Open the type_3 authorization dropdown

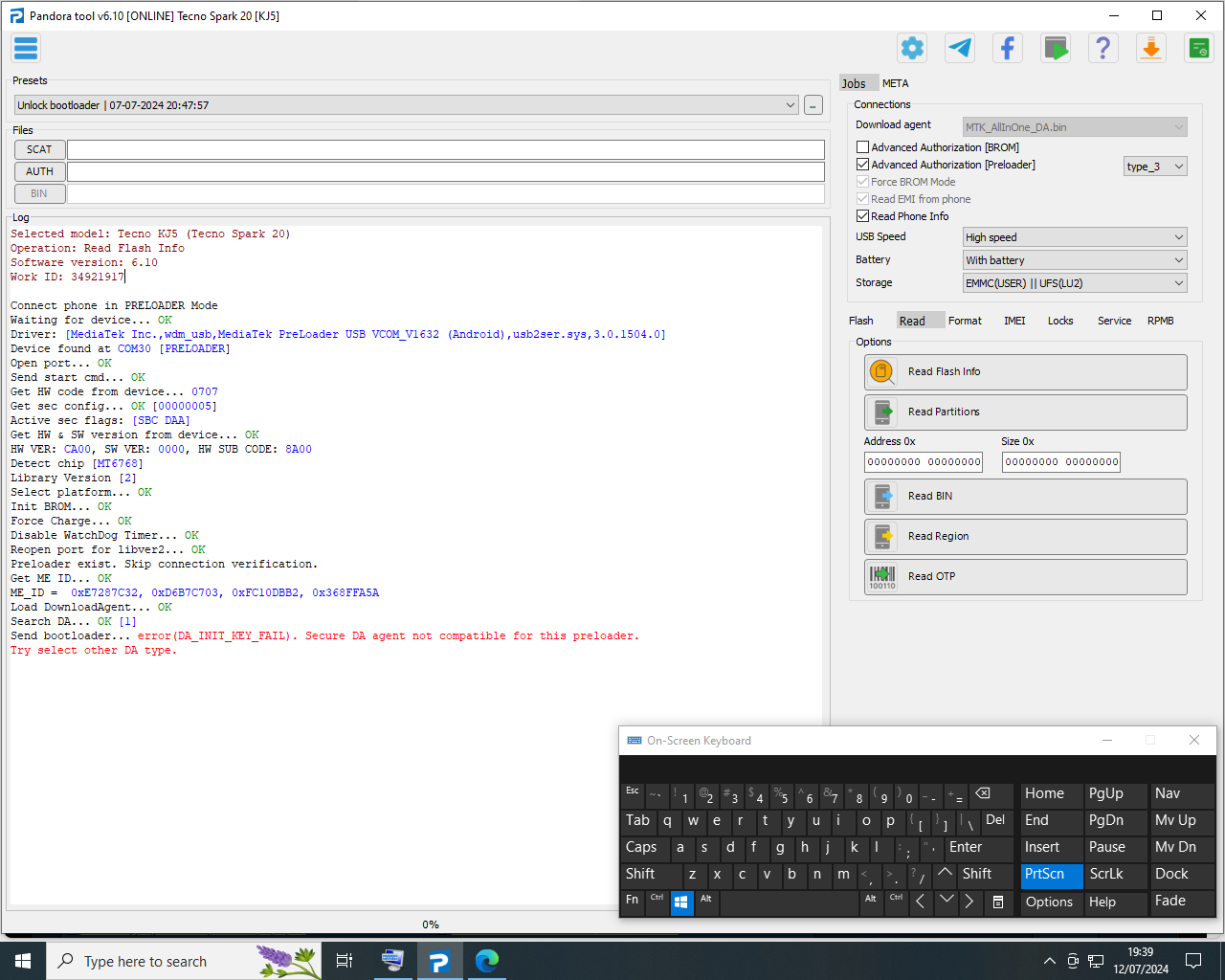tap(1155, 167)
